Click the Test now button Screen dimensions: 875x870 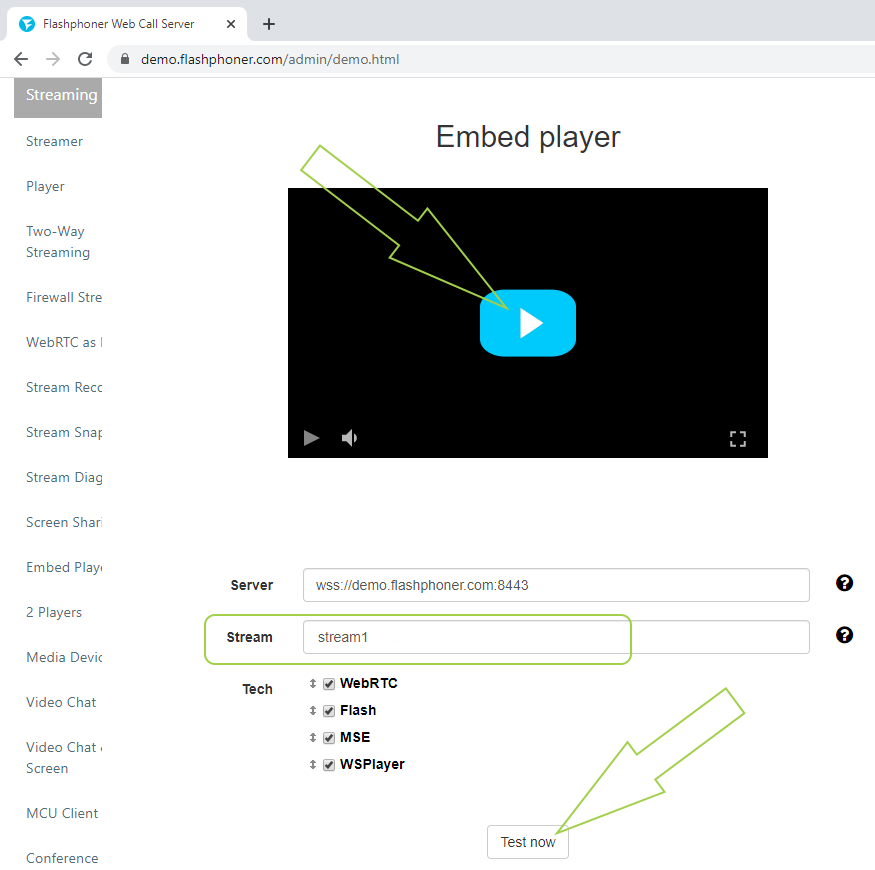click(528, 842)
